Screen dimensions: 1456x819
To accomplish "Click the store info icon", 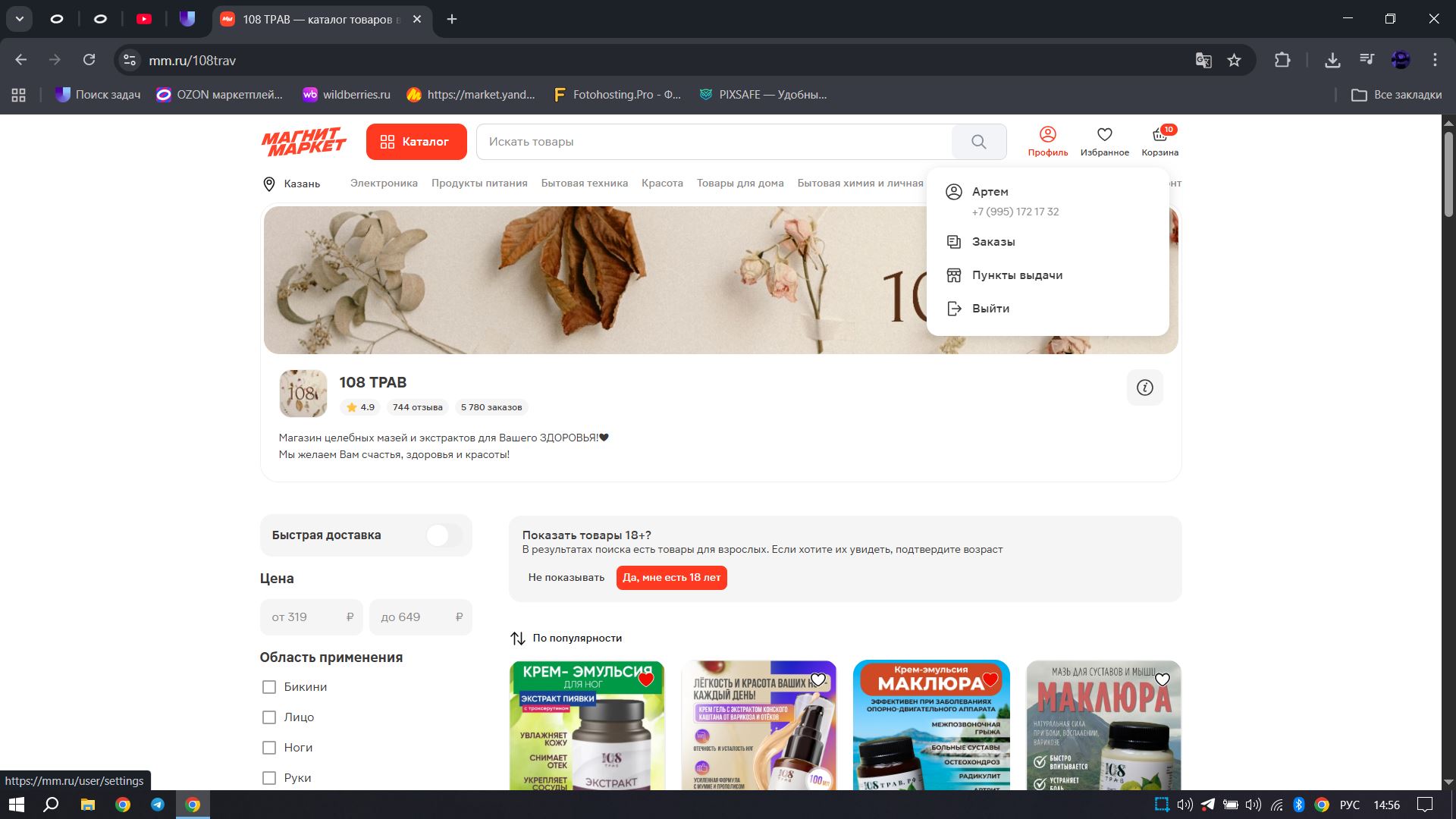I will pos(1144,388).
